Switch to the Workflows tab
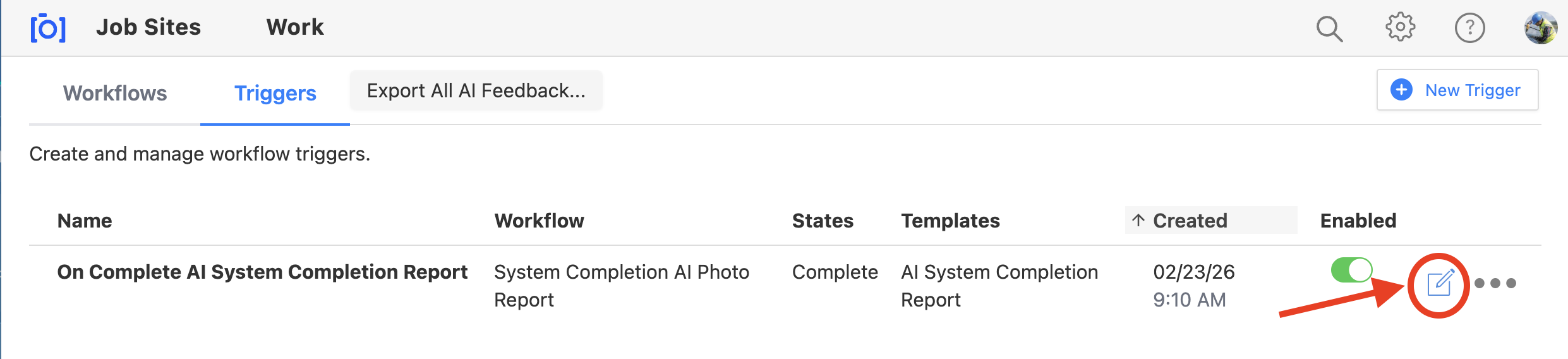This screenshot has width=1568, height=359. pos(115,93)
